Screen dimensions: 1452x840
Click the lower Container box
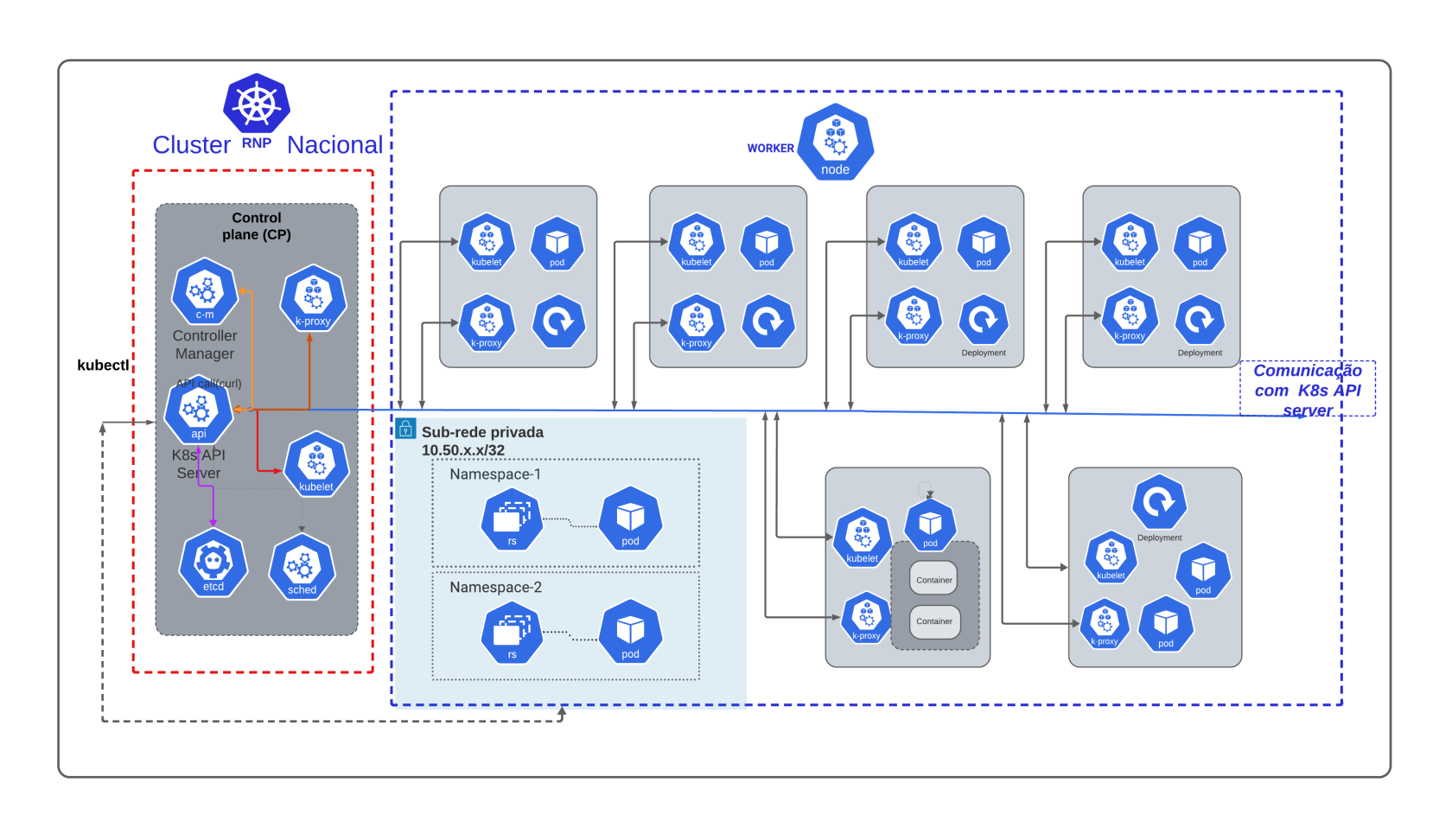tap(934, 620)
